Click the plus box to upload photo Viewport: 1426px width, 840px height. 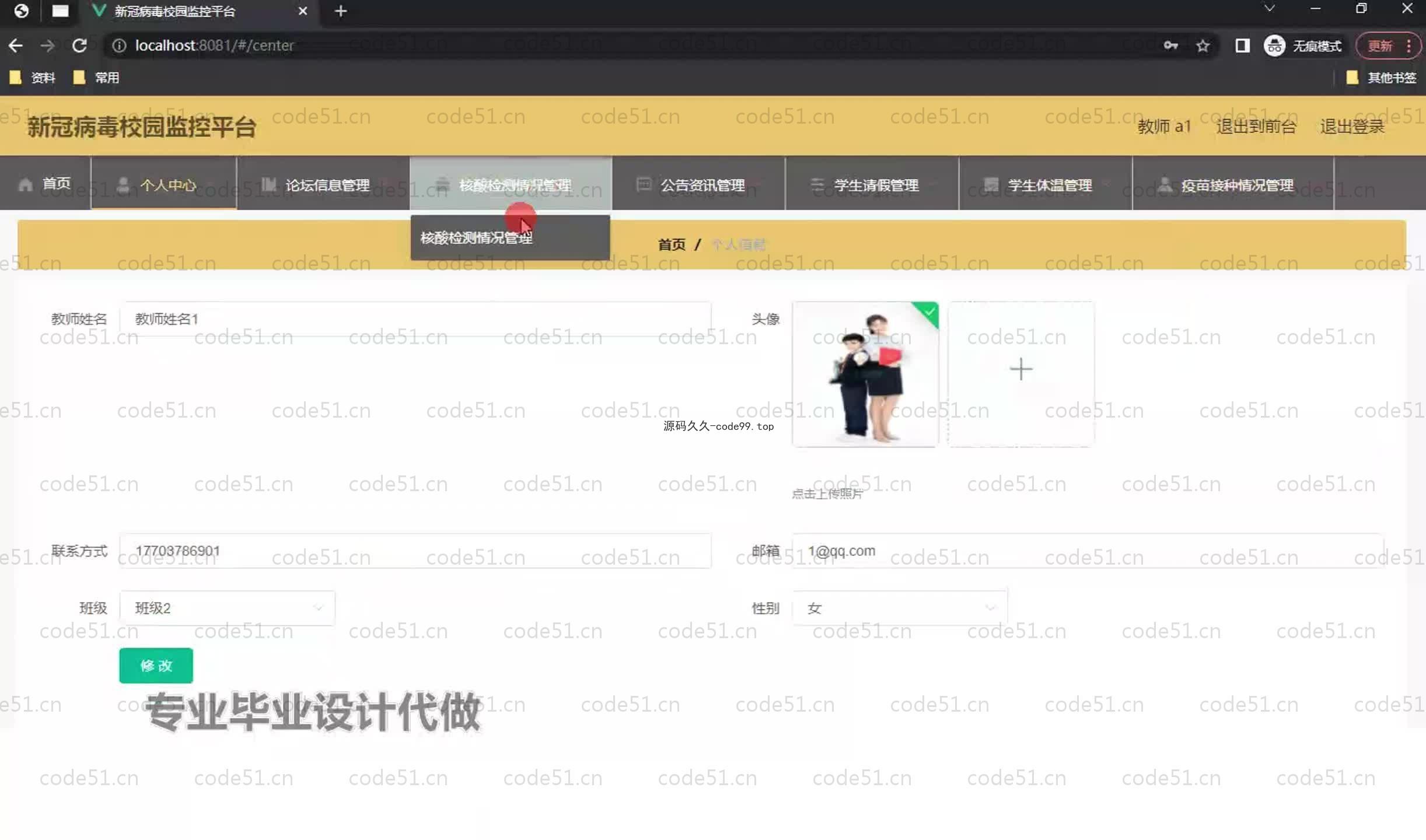tap(1021, 374)
